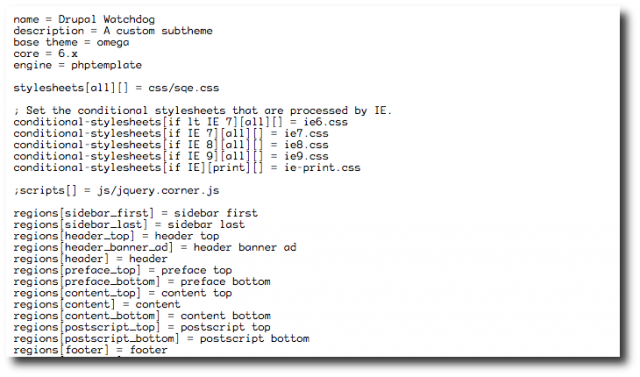
Task: Click the regions[content_top] line
Action: pyautogui.click(x=122, y=293)
